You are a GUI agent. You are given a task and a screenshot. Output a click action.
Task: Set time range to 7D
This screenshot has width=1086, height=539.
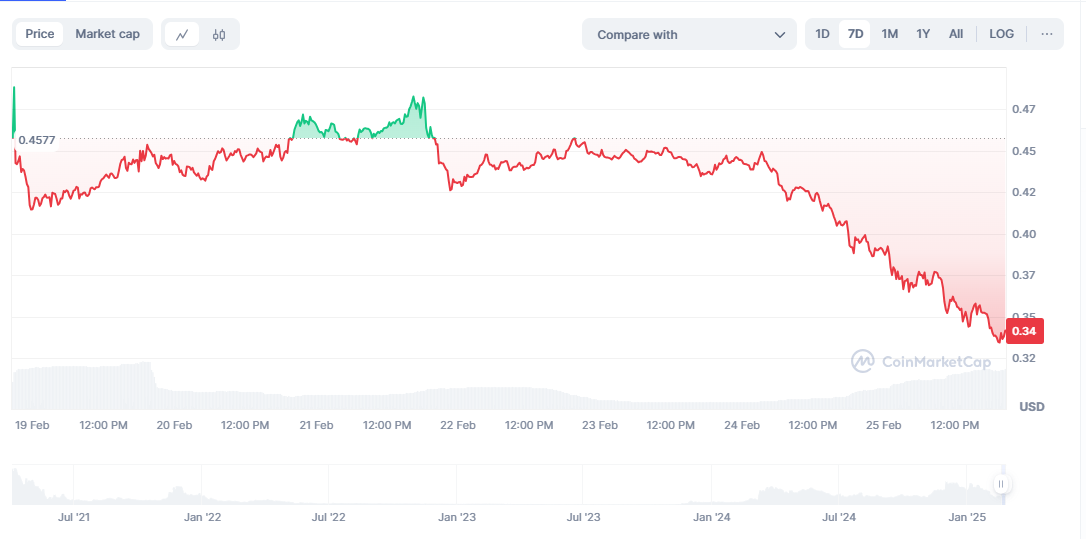tap(855, 34)
